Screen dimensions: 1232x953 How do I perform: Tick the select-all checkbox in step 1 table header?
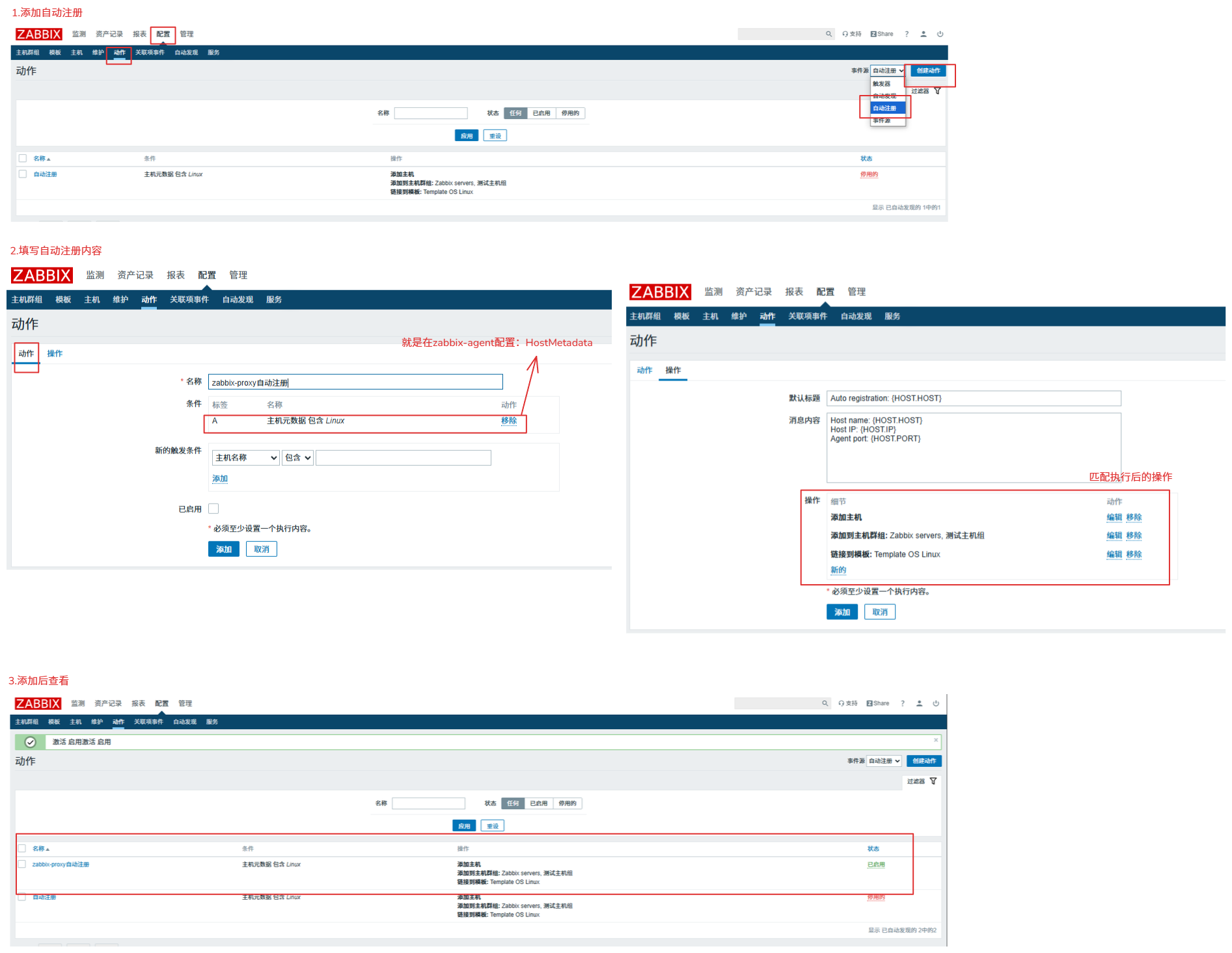23,158
